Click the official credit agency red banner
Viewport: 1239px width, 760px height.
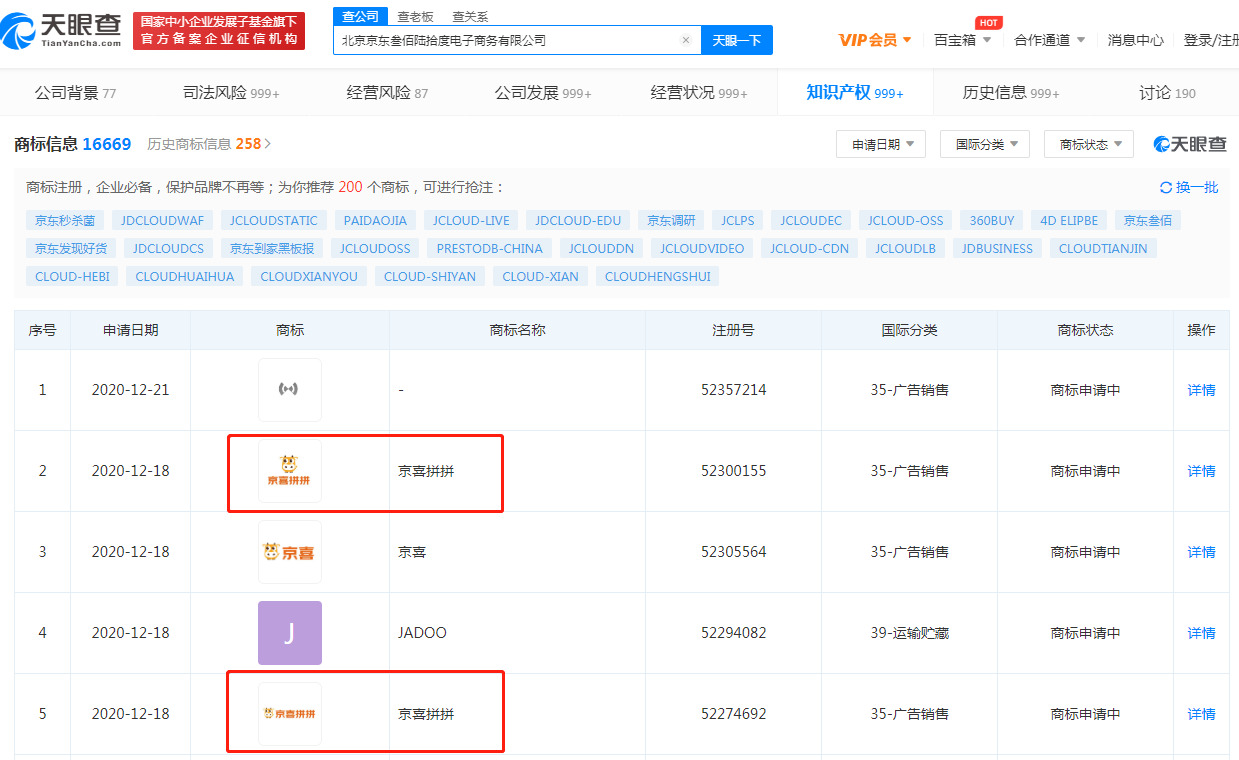tap(219, 31)
